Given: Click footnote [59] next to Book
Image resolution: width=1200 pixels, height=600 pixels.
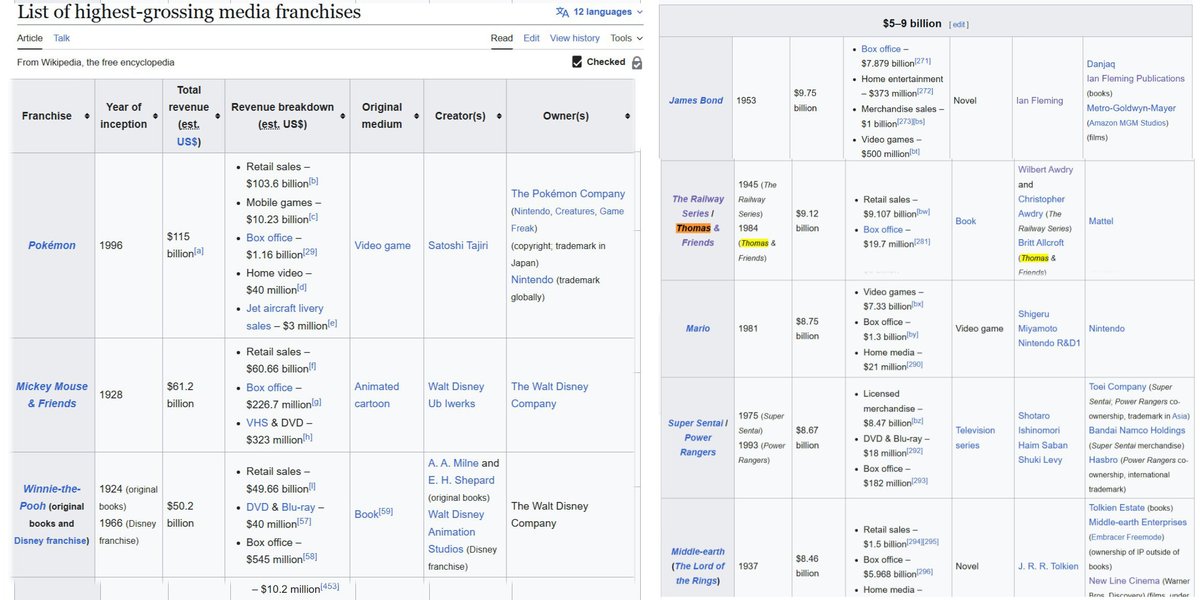Looking at the screenshot, I should click(x=386, y=511).
